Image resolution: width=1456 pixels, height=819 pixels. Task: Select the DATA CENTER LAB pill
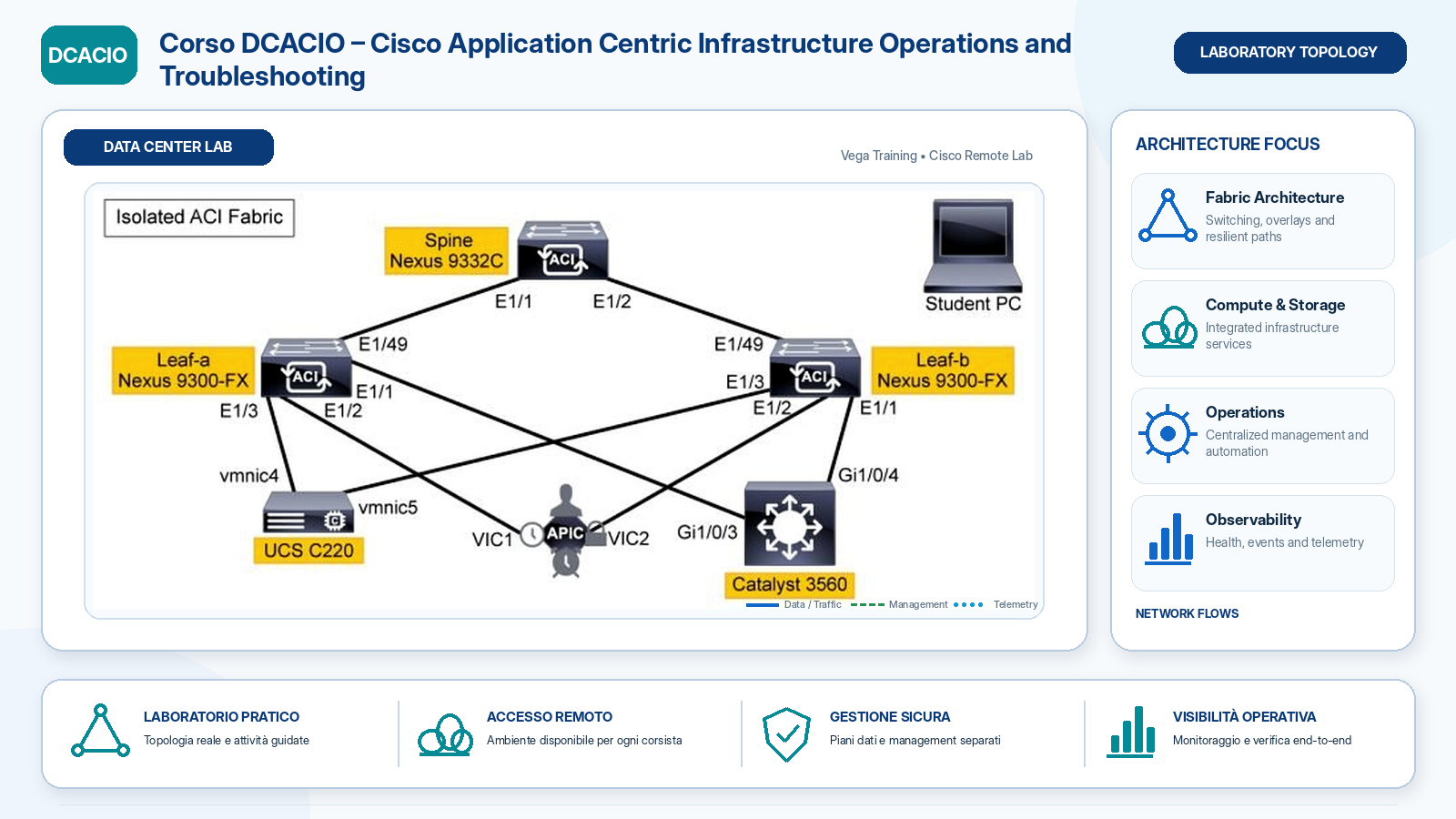pyautogui.click(x=168, y=147)
